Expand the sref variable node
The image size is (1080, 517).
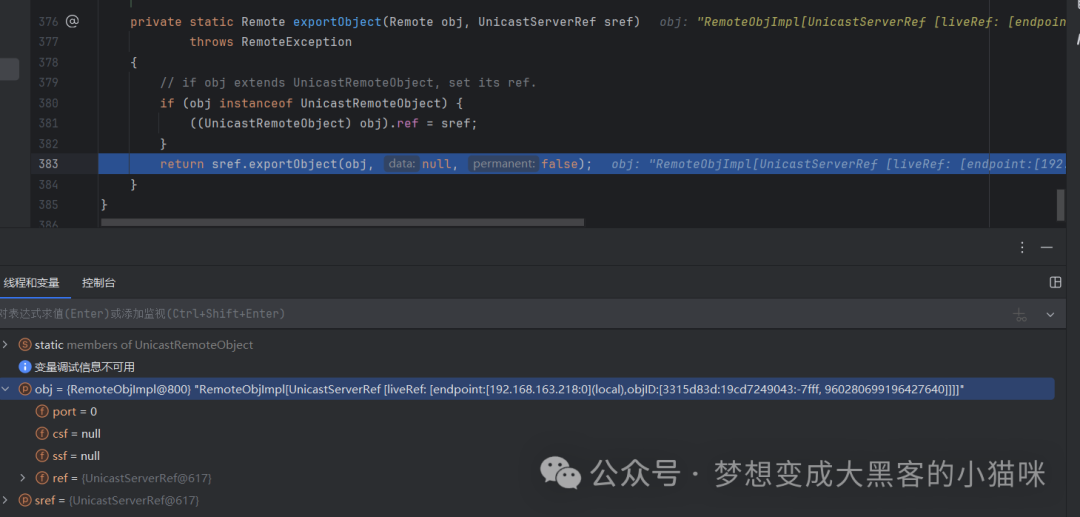[x=6, y=500]
